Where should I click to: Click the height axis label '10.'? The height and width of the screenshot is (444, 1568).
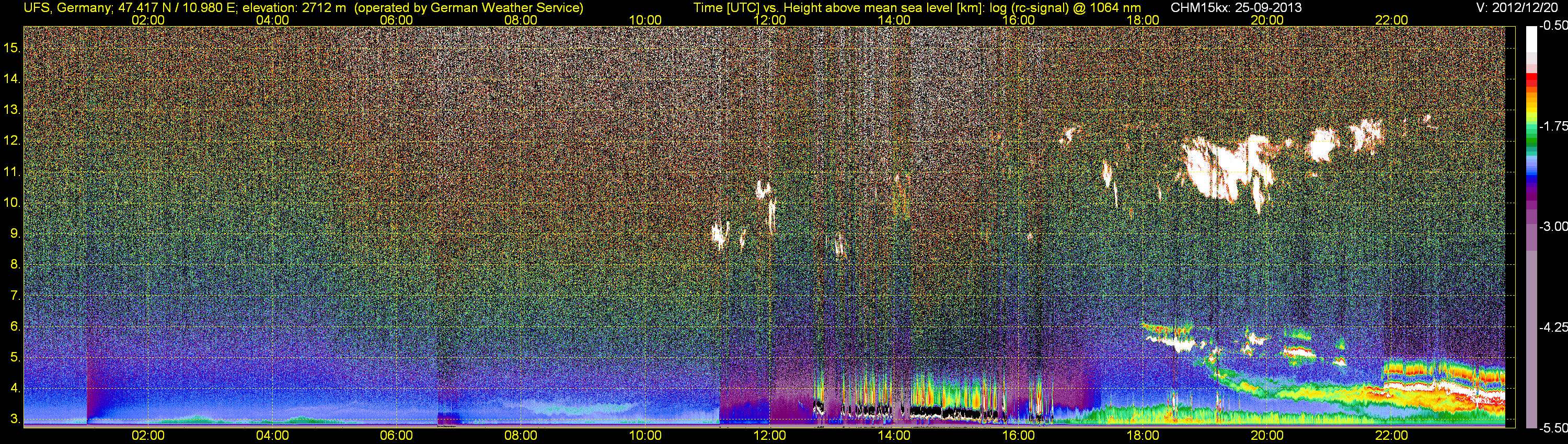tap(12, 203)
